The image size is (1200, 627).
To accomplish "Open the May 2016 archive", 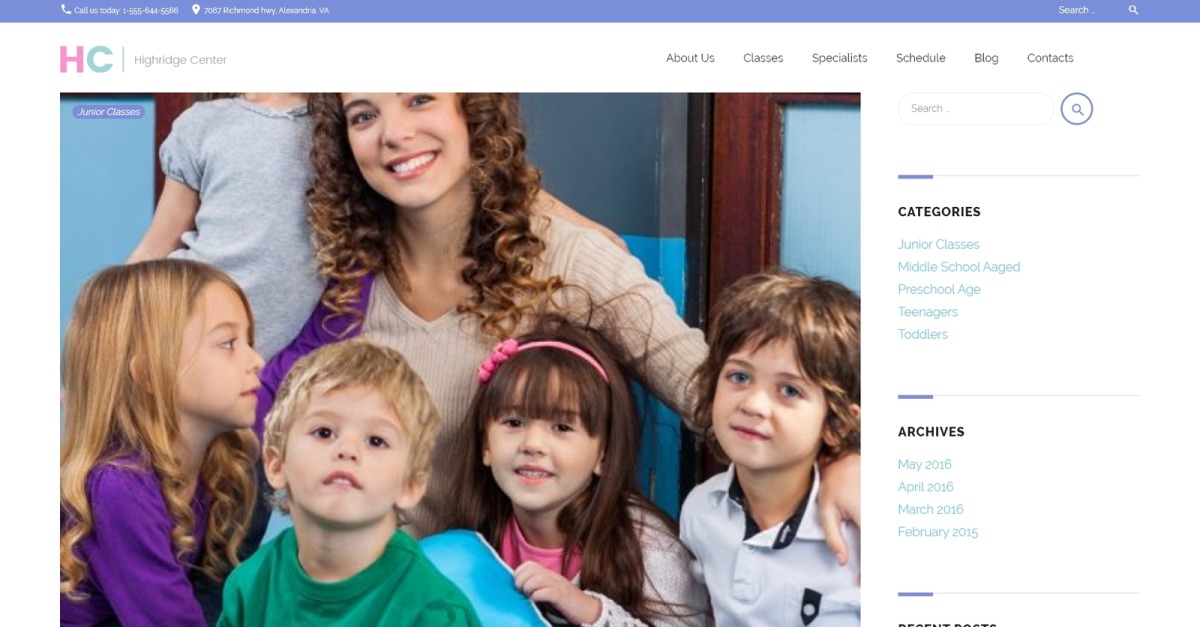I will point(925,464).
